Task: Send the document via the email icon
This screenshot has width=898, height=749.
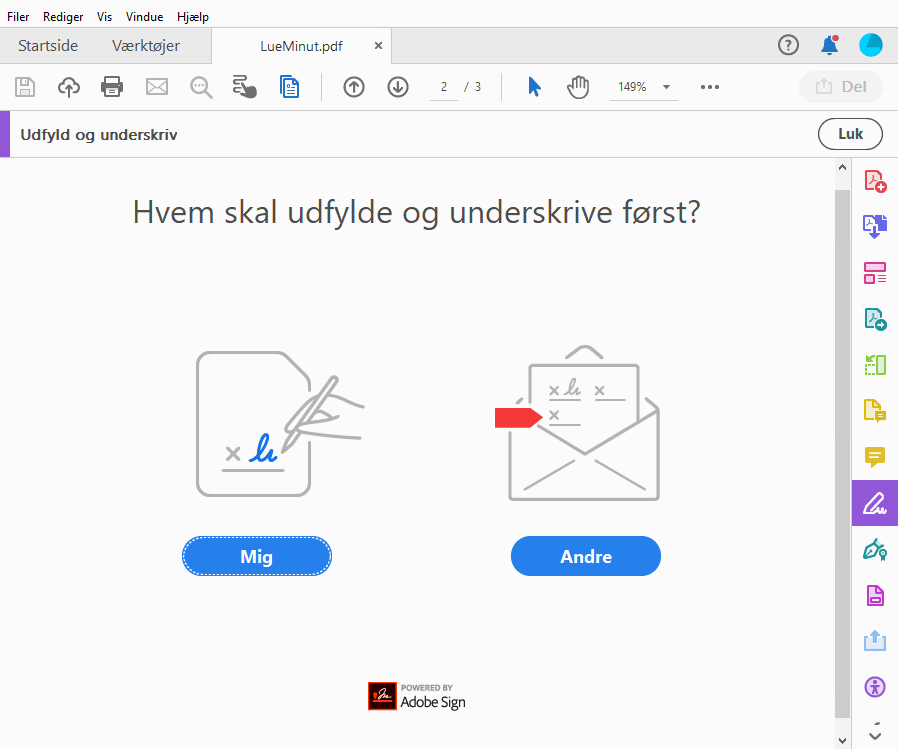Action: [x=156, y=87]
